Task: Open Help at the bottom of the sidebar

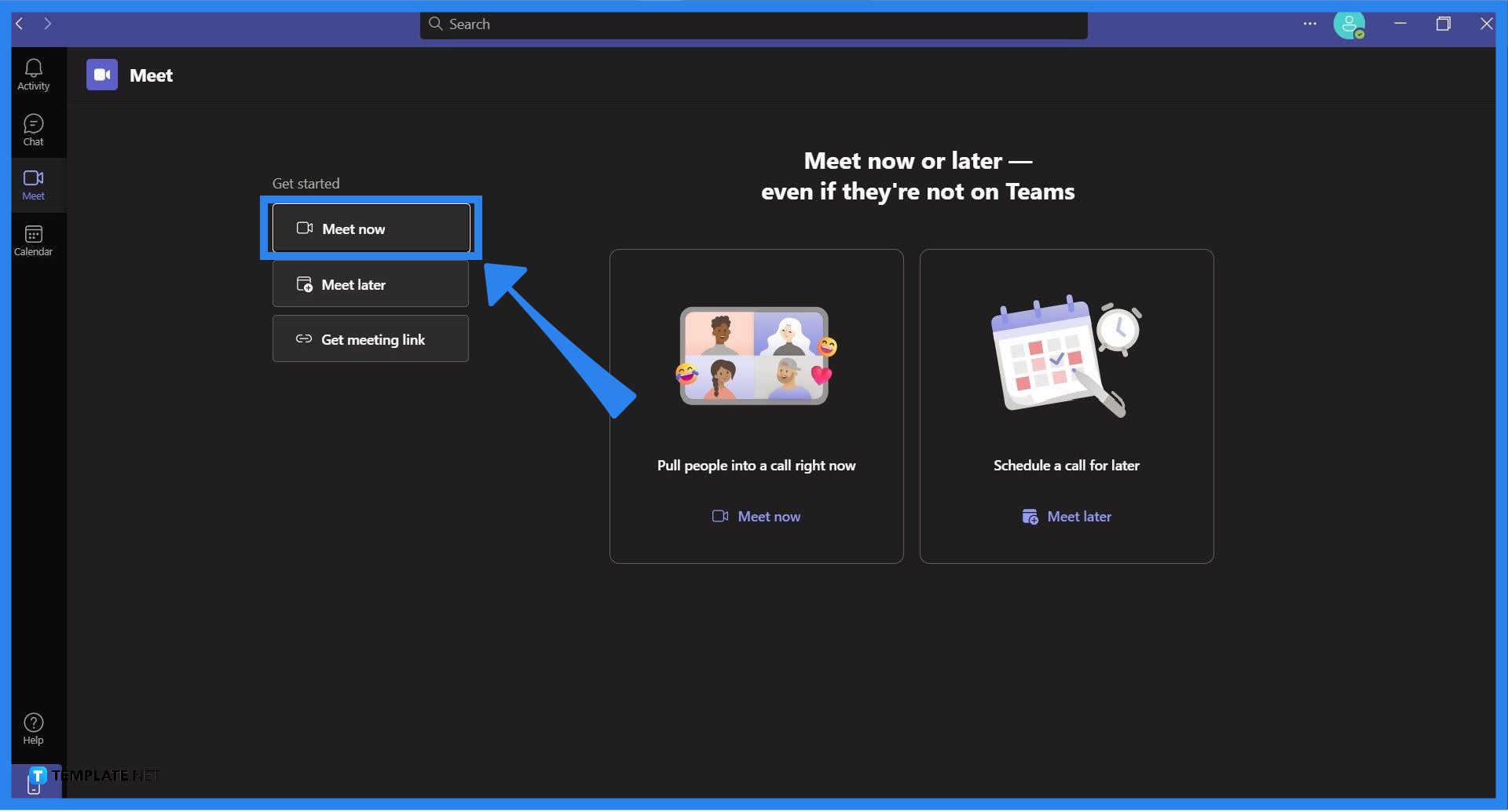Action: [x=33, y=726]
